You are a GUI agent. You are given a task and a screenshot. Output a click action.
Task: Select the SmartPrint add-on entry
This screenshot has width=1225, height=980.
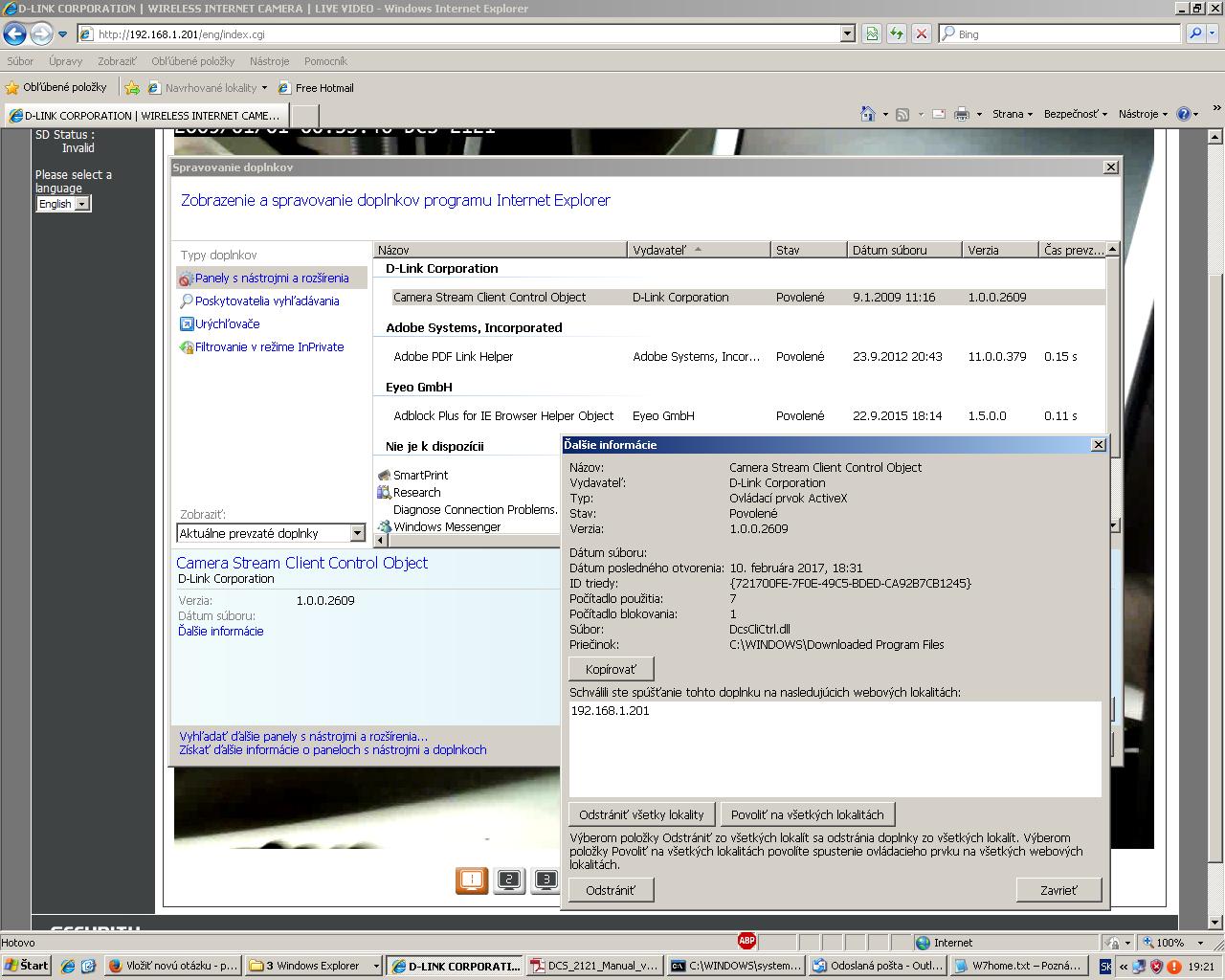(421, 475)
